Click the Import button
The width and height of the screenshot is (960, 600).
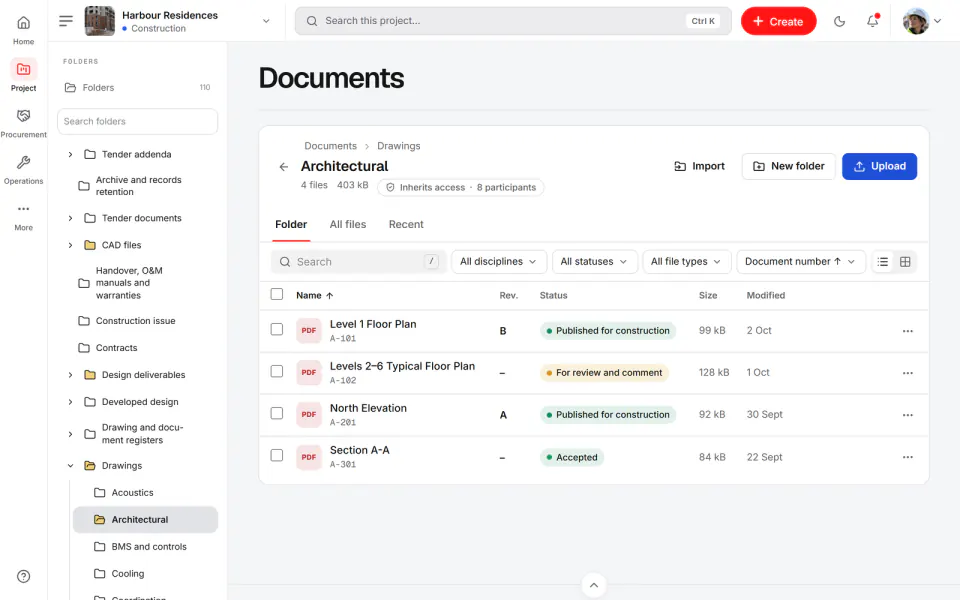699,167
